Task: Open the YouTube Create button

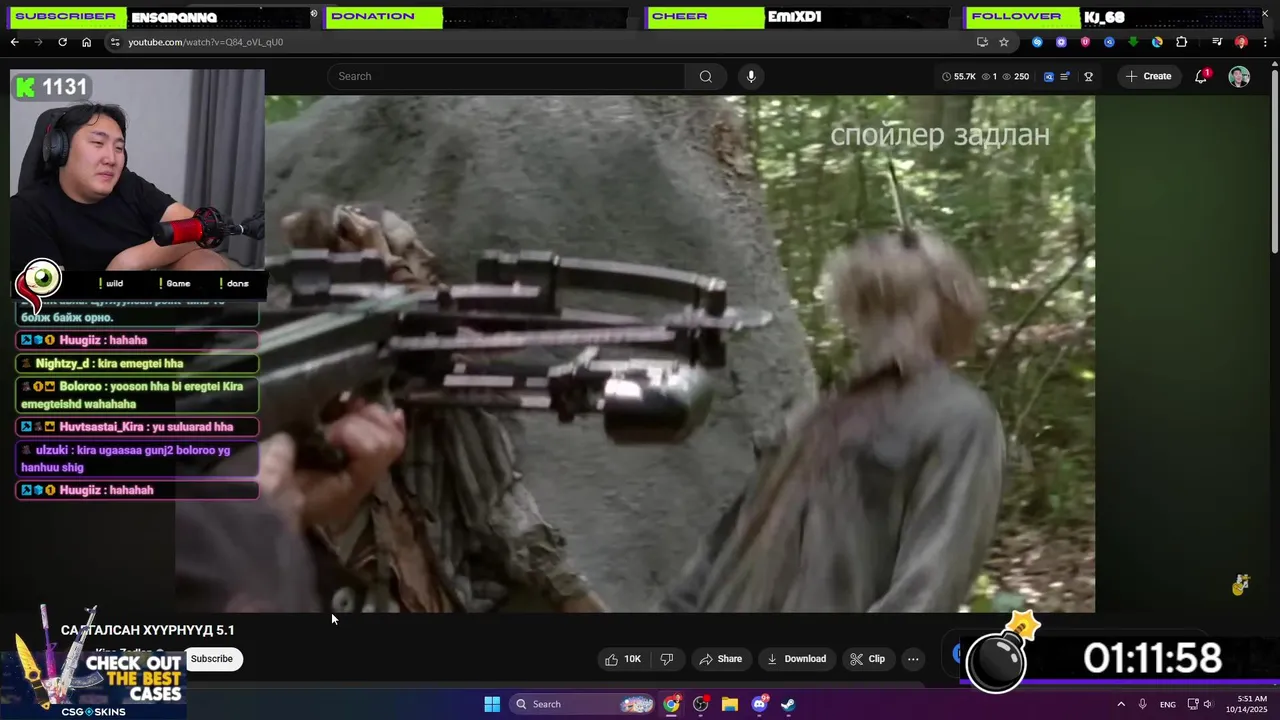Action: pos(1148,76)
